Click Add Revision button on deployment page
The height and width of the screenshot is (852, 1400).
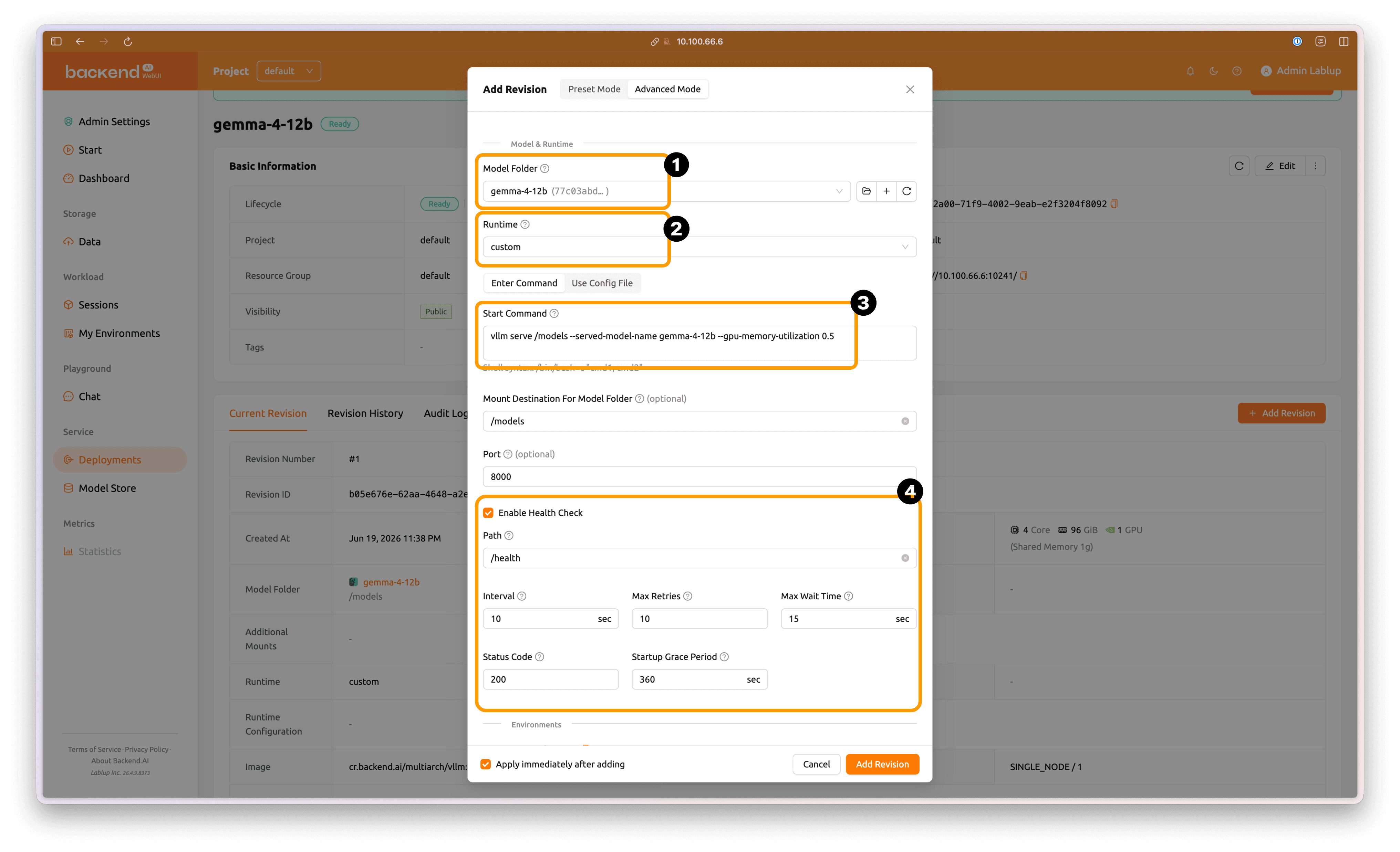point(1282,413)
